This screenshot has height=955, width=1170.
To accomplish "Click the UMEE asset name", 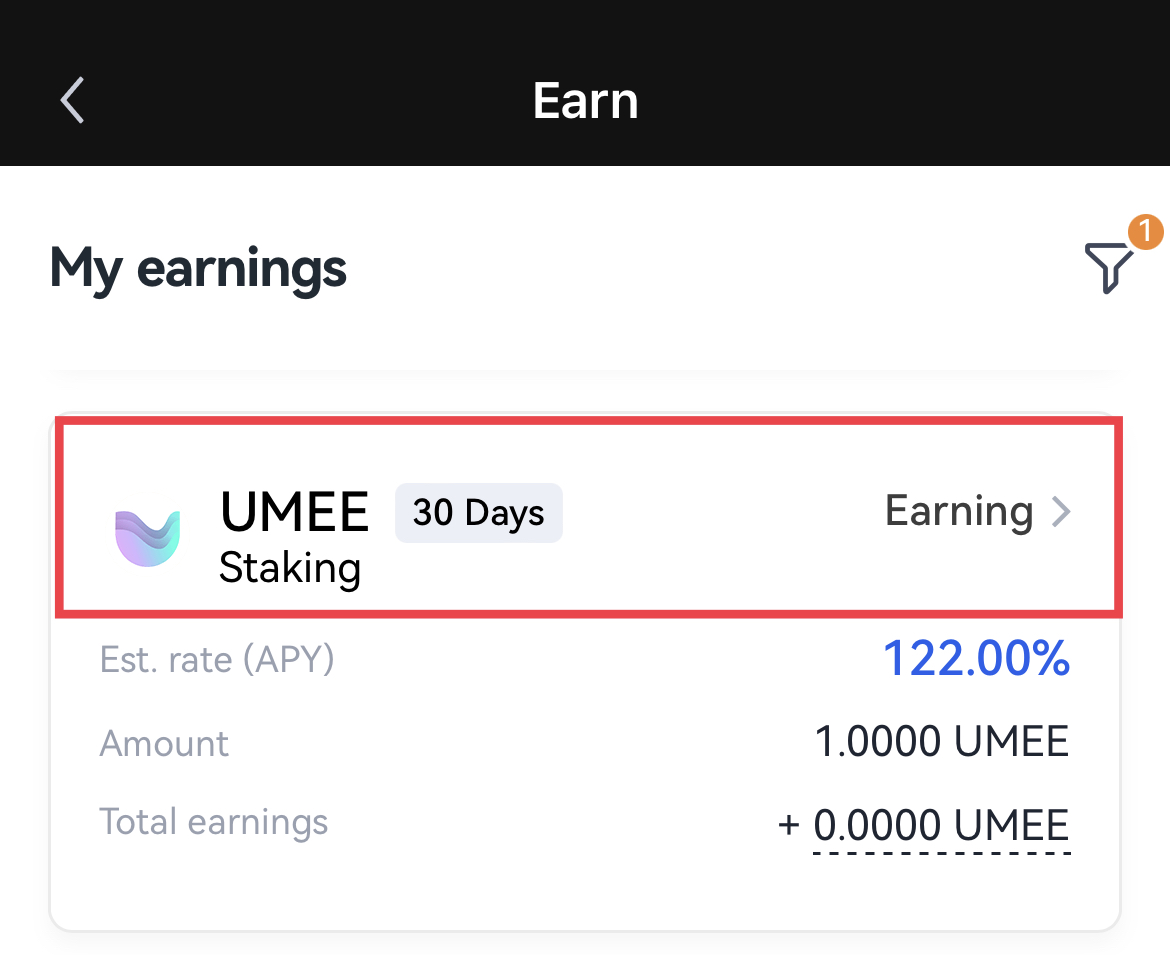I will (x=295, y=512).
